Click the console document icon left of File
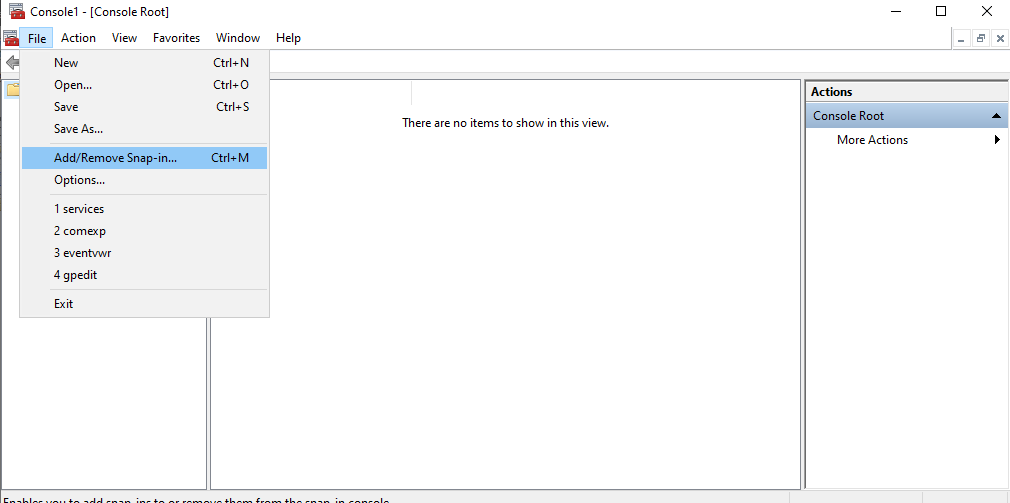The width and height of the screenshot is (1010, 503). pos(11,38)
